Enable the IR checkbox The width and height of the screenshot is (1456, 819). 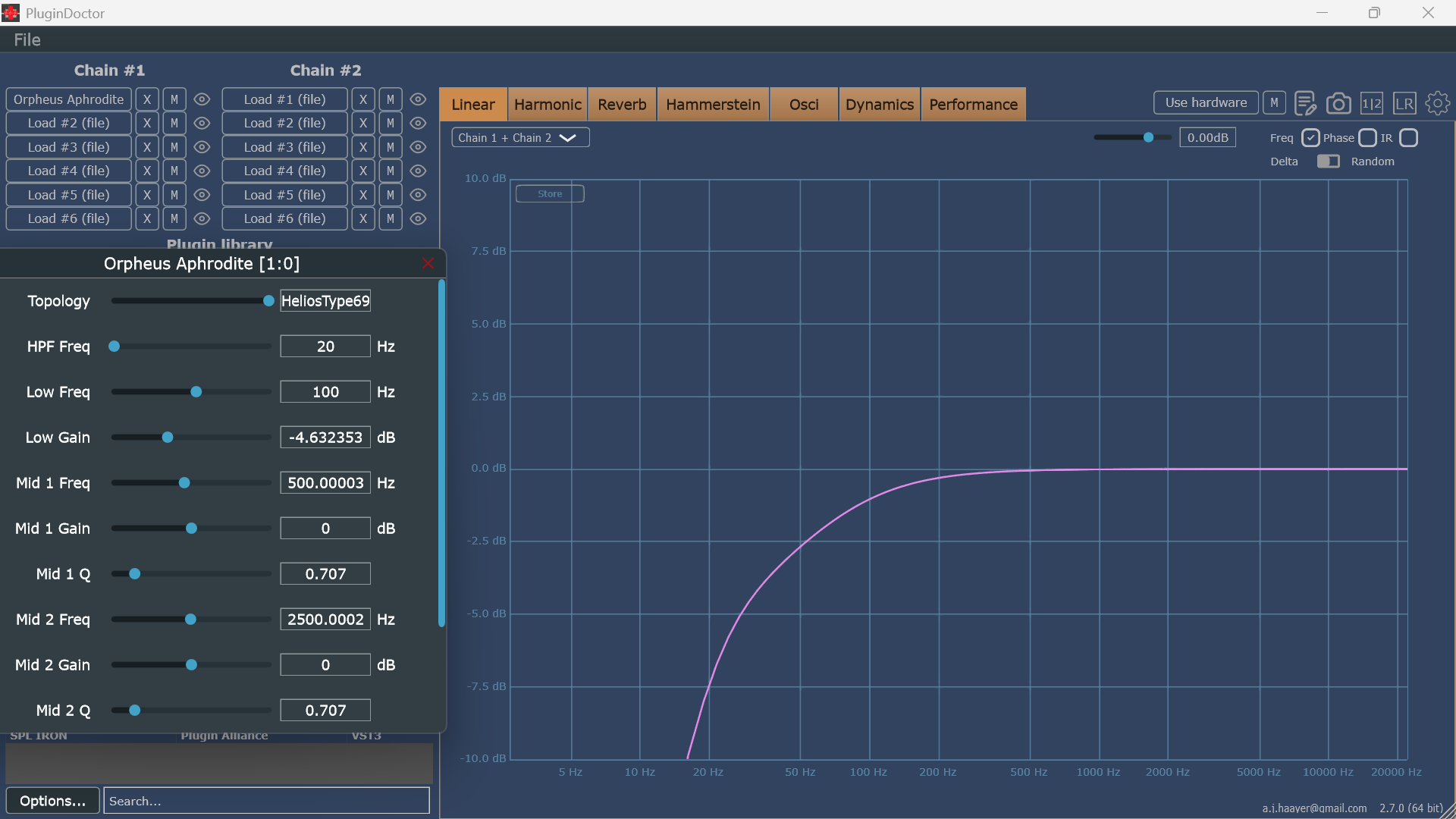[1408, 138]
